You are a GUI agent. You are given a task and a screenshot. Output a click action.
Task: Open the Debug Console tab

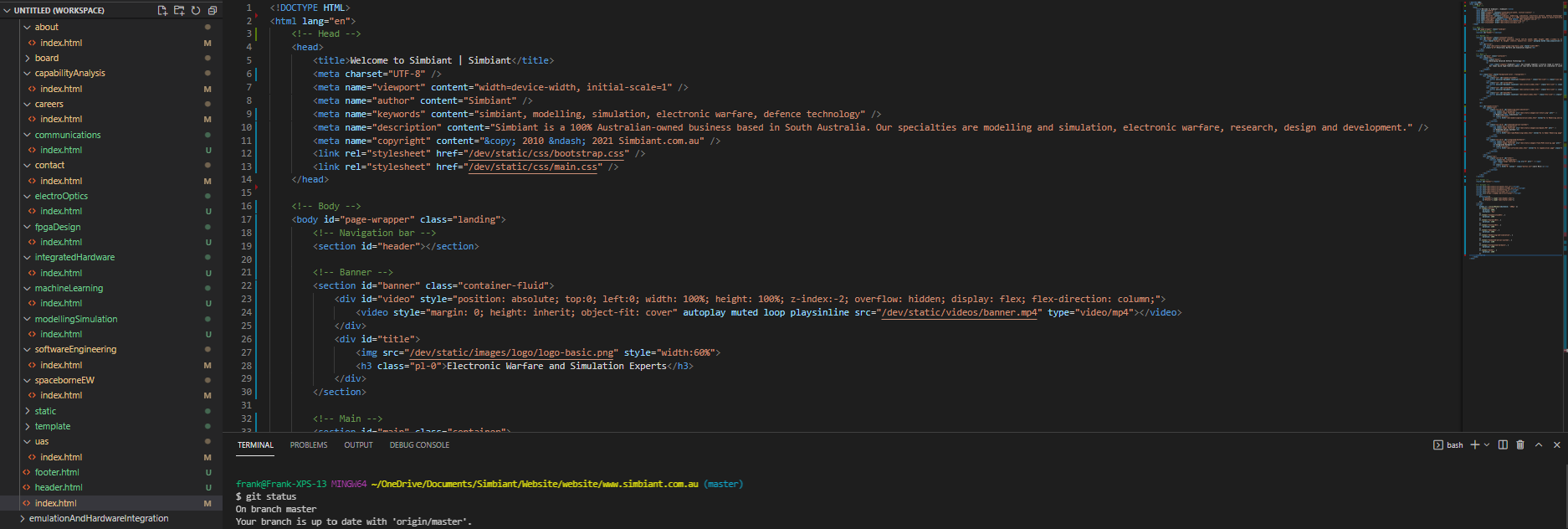(419, 445)
